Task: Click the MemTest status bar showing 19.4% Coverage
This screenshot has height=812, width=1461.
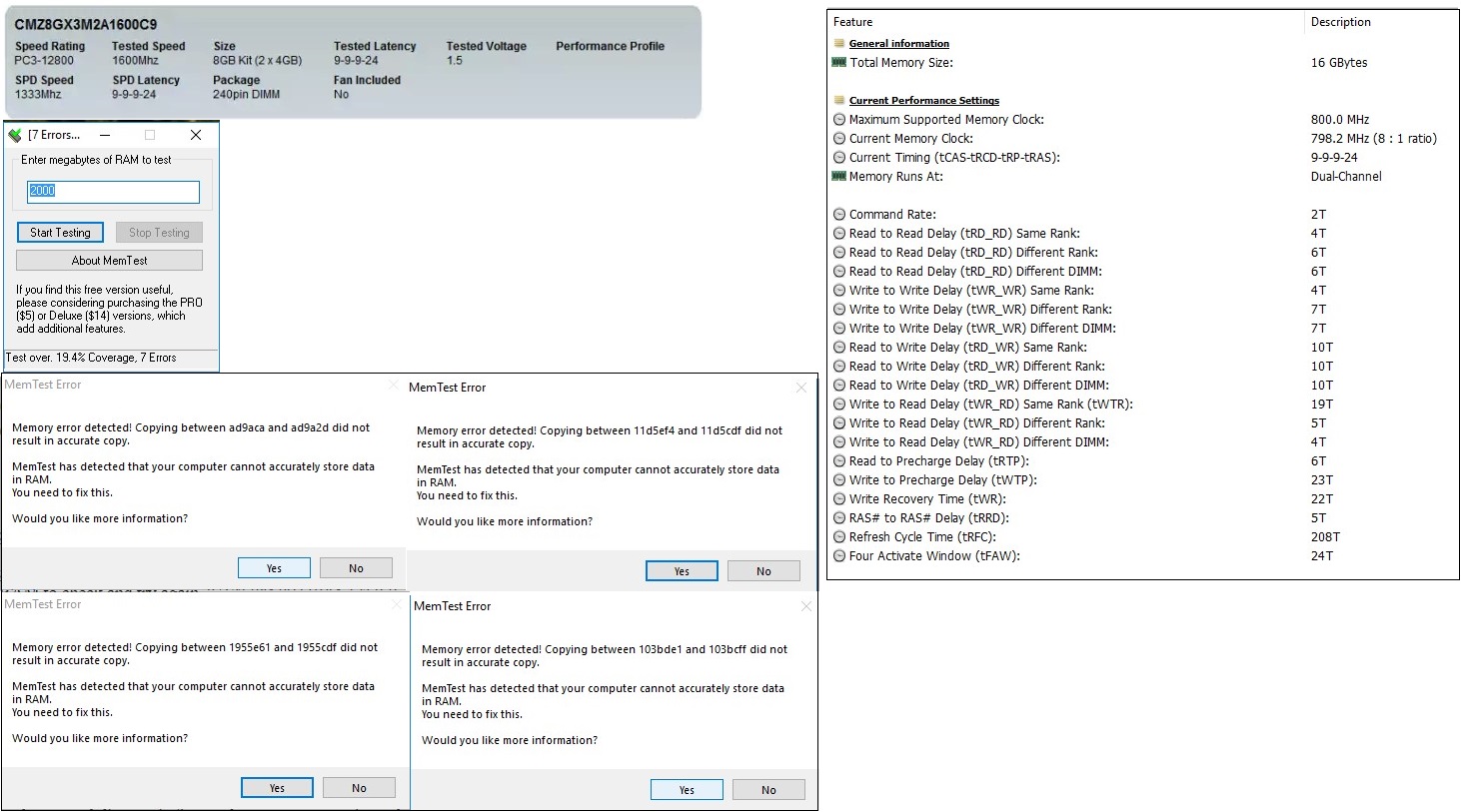Action: tap(110, 358)
